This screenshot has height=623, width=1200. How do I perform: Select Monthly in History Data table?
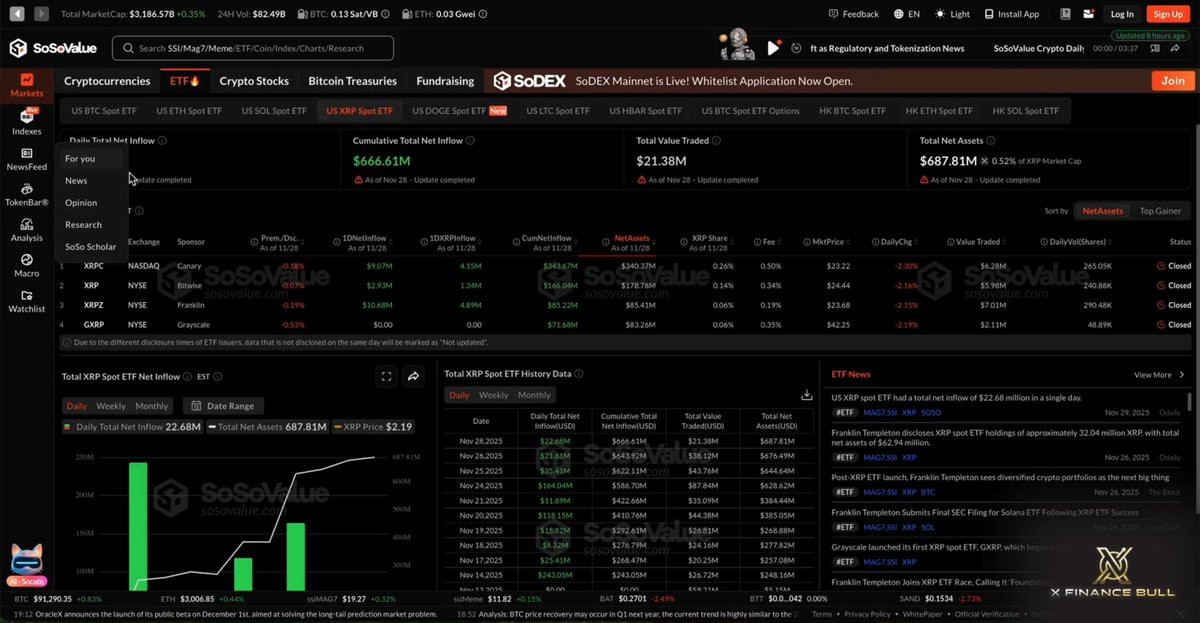click(534, 395)
